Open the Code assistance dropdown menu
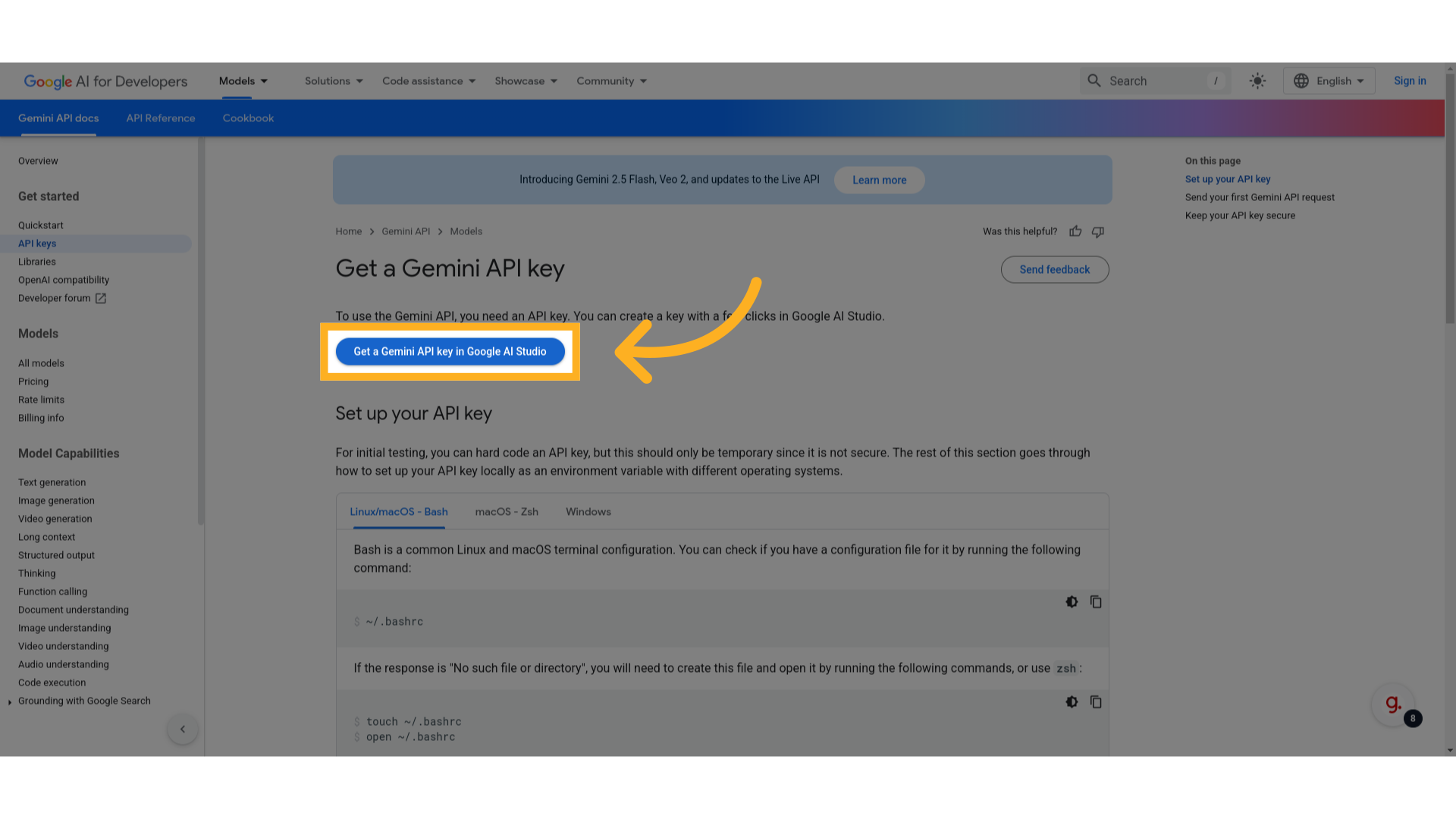1456x819 pixels. click(429, 80)
